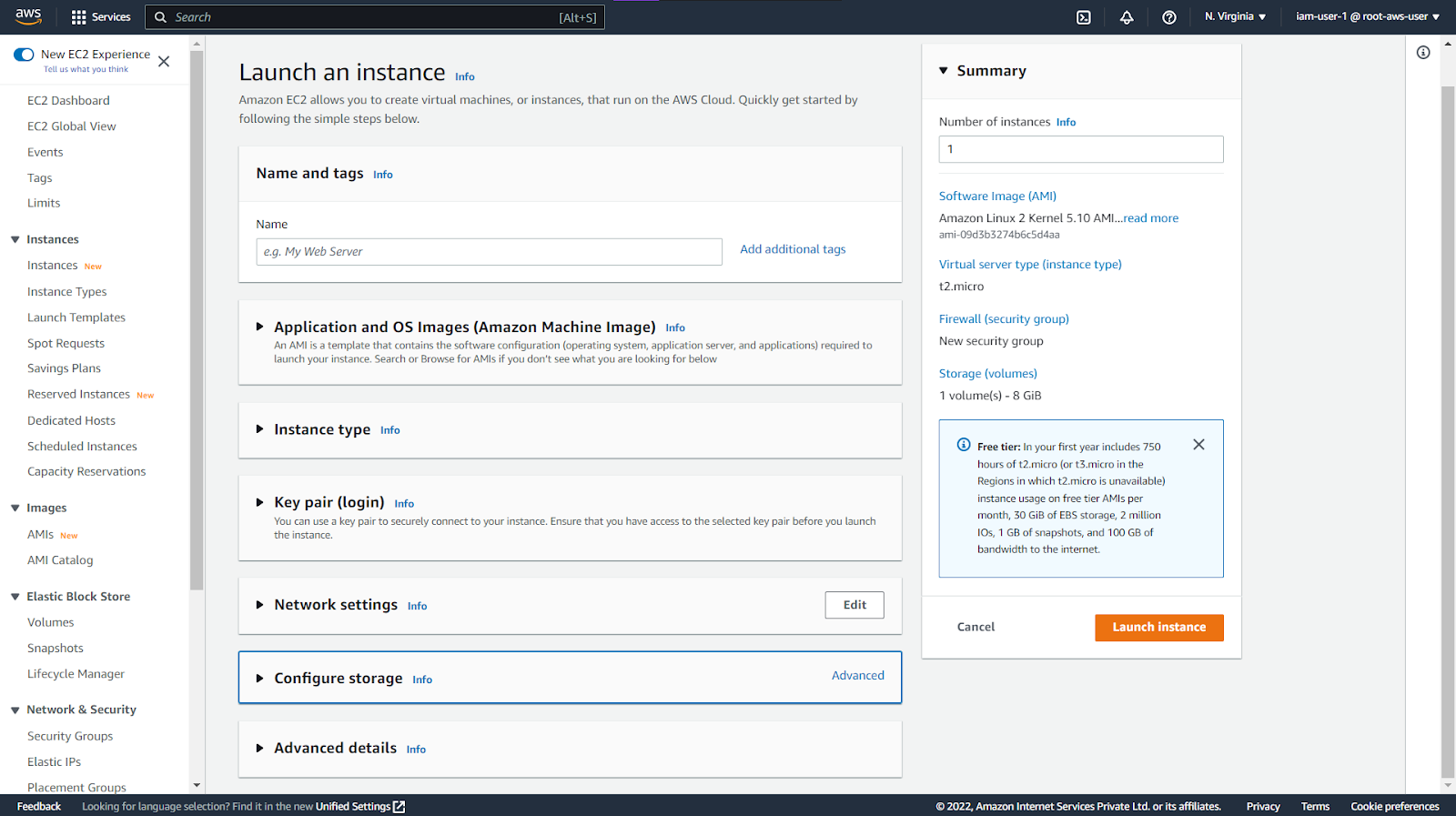Screen dimensions: 1456x816
Task: Open Instance Types page
Action: (x=67, y=292)
